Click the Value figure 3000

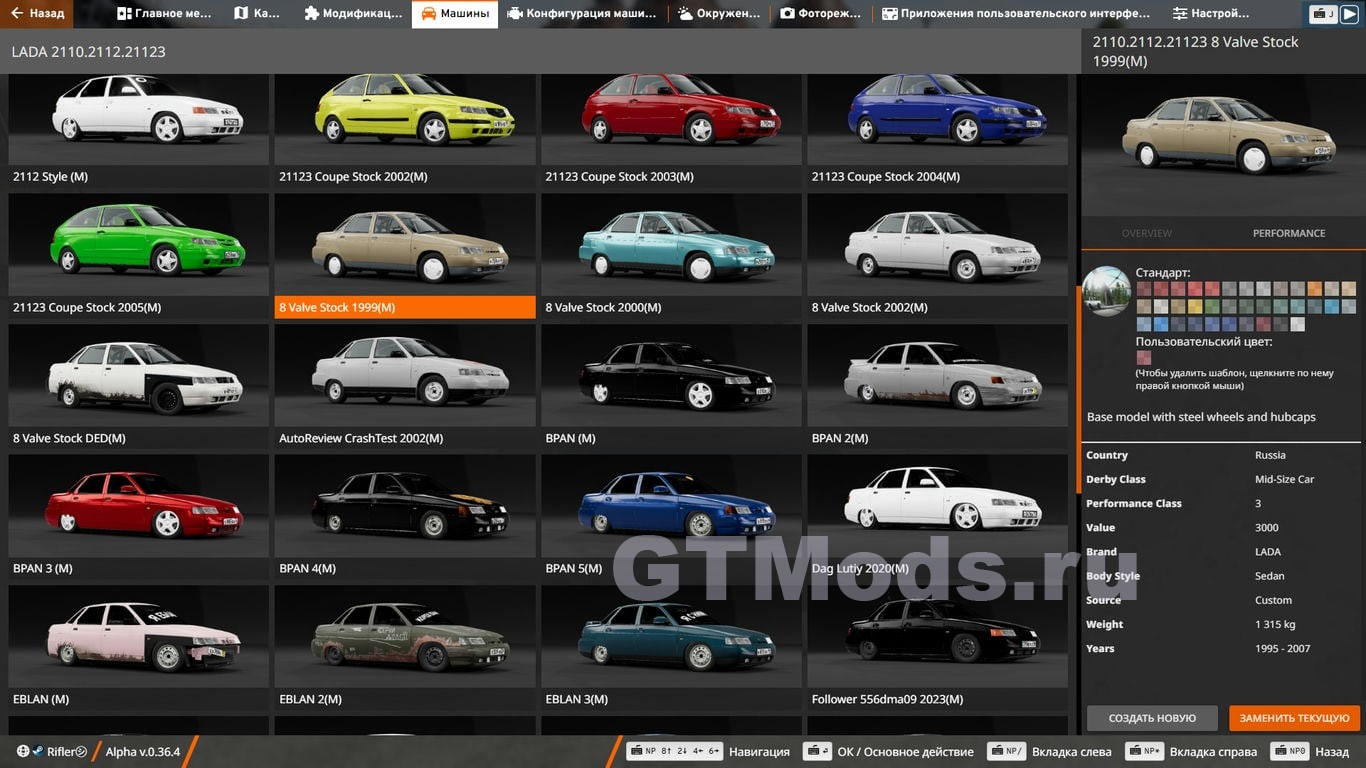(1266, 528)
